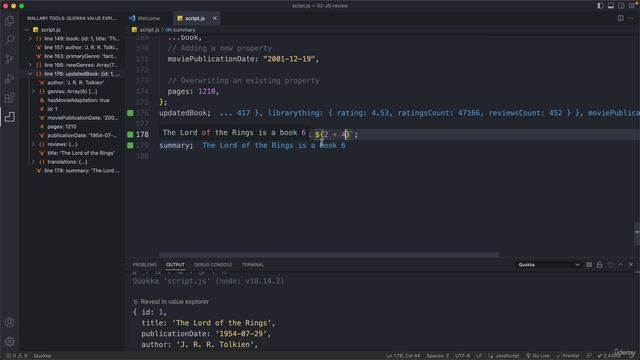Select title: 'The Lord of the Rings' row
Image resolution: width=640 pixels, height=360 pixels.
(x=72, y=153)
